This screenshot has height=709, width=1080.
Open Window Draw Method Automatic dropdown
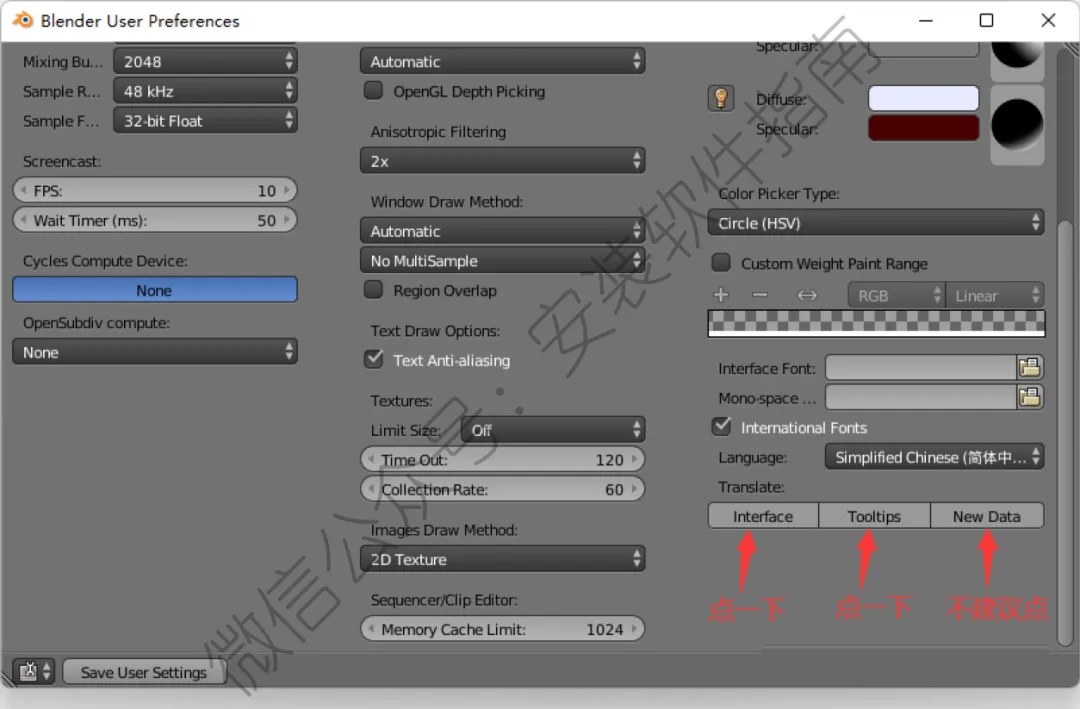pyautogui.click(x=502, y=231)
